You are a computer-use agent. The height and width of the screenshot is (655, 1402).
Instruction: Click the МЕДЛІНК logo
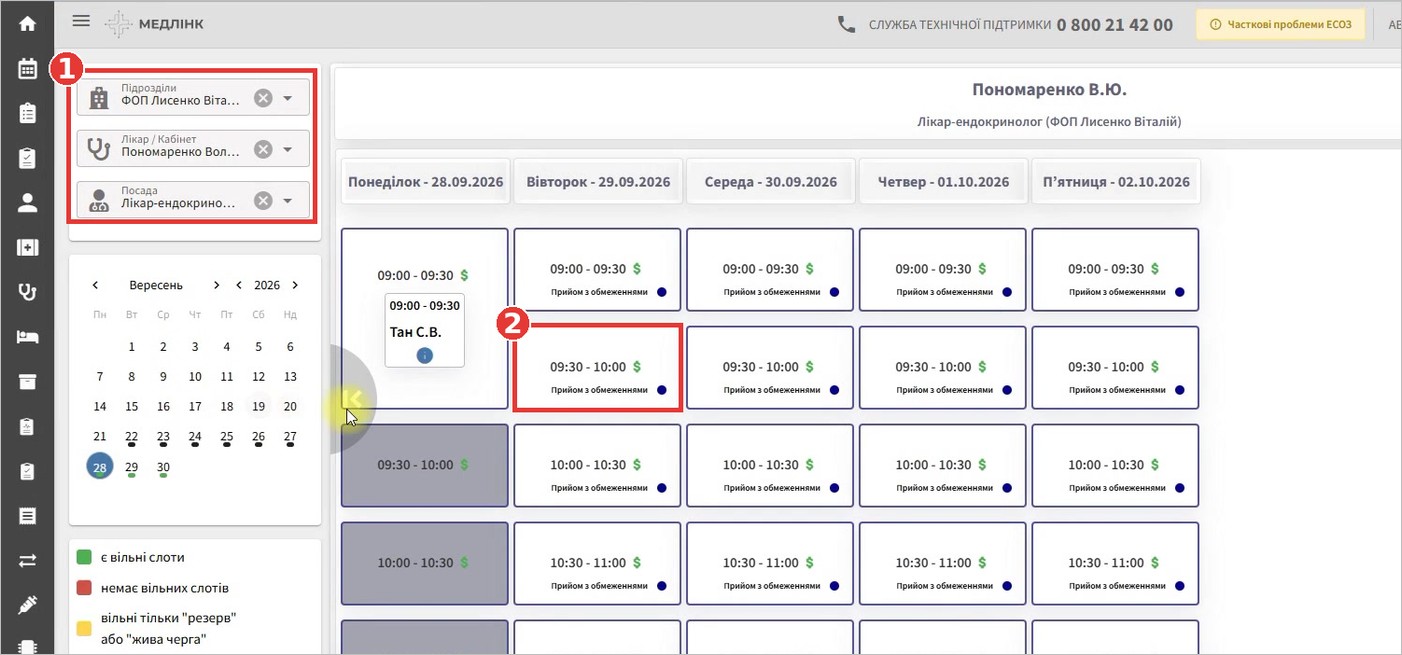click(x=154, y=24)
